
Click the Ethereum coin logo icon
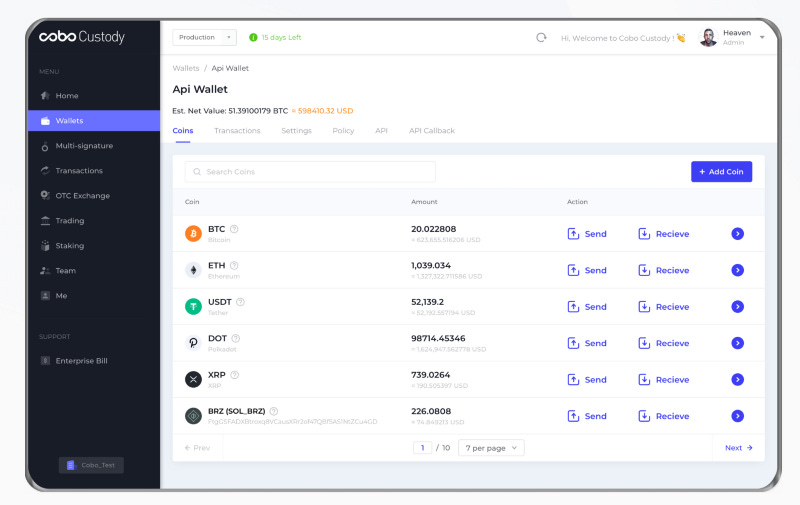(x=193, y=270)
